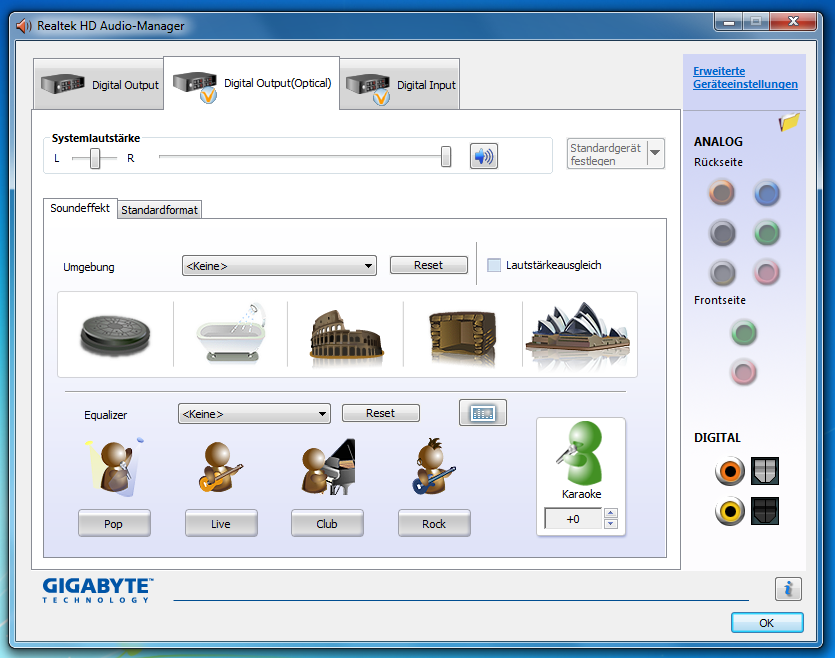Screen dimensions: 835x658
Task: Click the black rear analog jack
Action: pos(722,233)
